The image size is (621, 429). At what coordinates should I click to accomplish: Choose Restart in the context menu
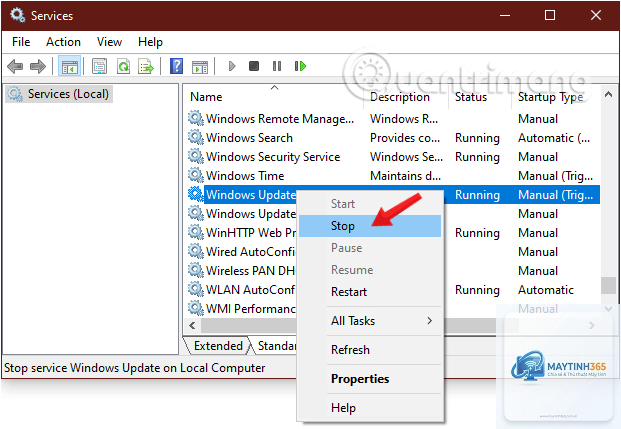(x=370, y=292)
